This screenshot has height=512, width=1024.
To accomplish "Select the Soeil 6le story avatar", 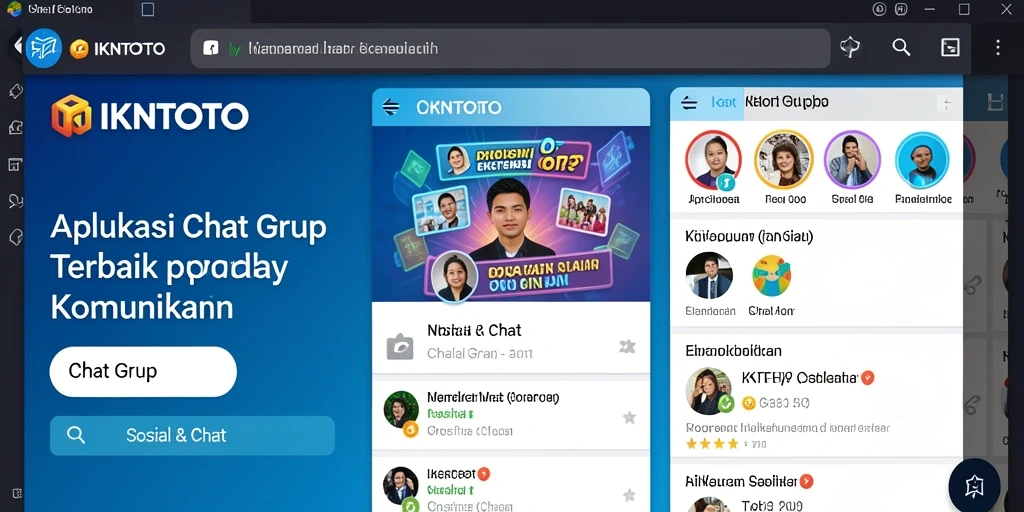I will tap(852, 160).
